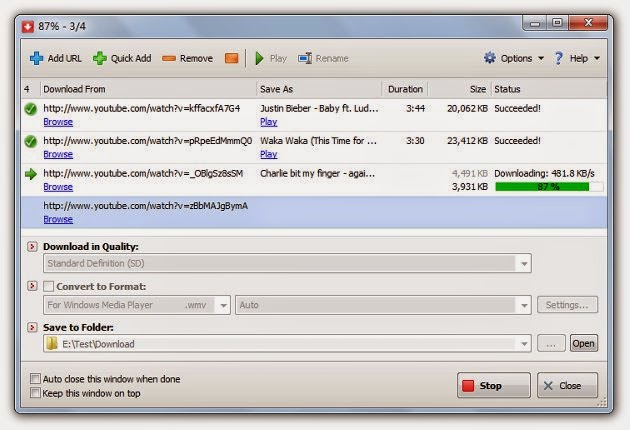
Task: Click the Quick Add label text
Action: [131, 59]
